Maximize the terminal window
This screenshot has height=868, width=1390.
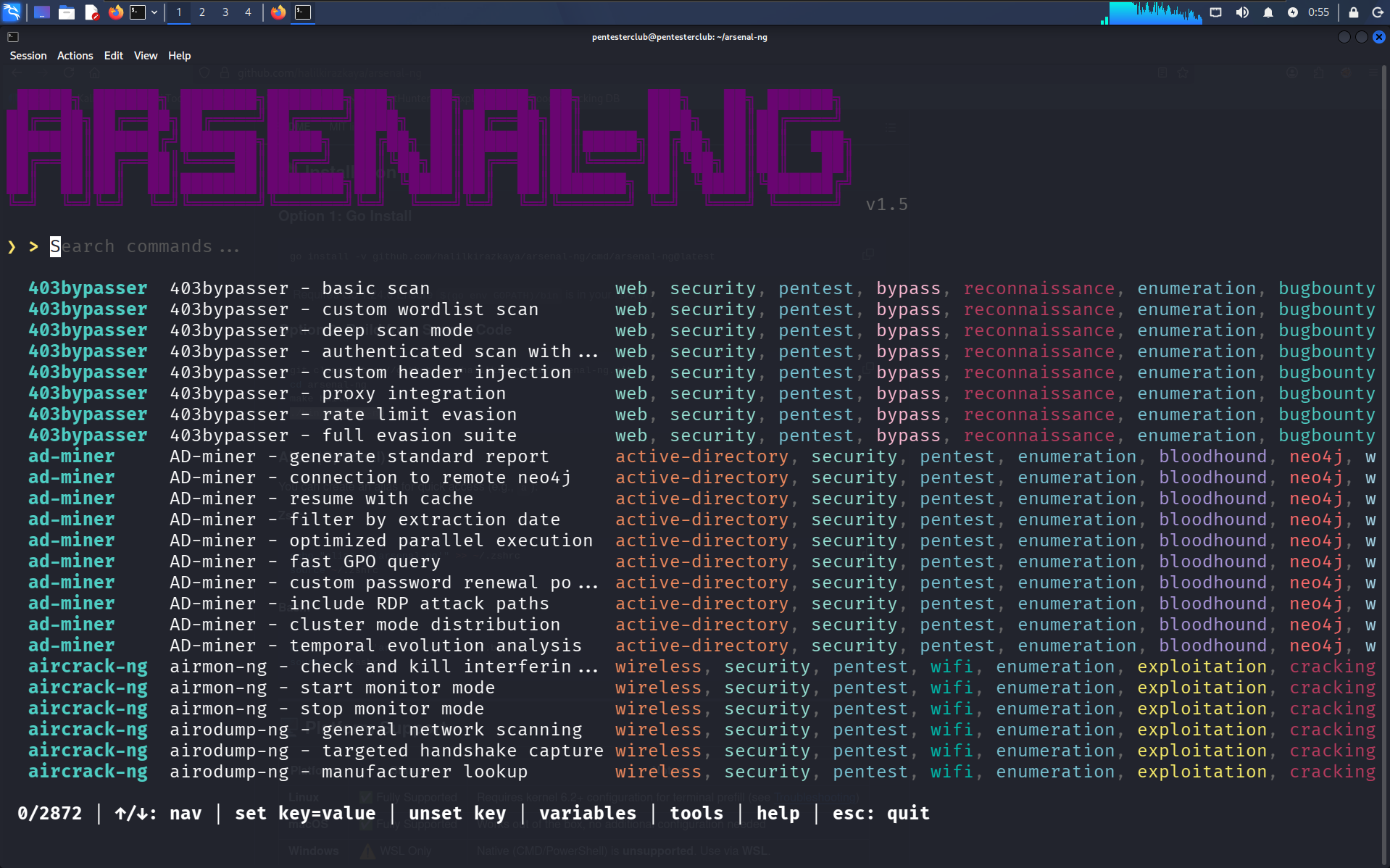click(x=1362, y=37)
